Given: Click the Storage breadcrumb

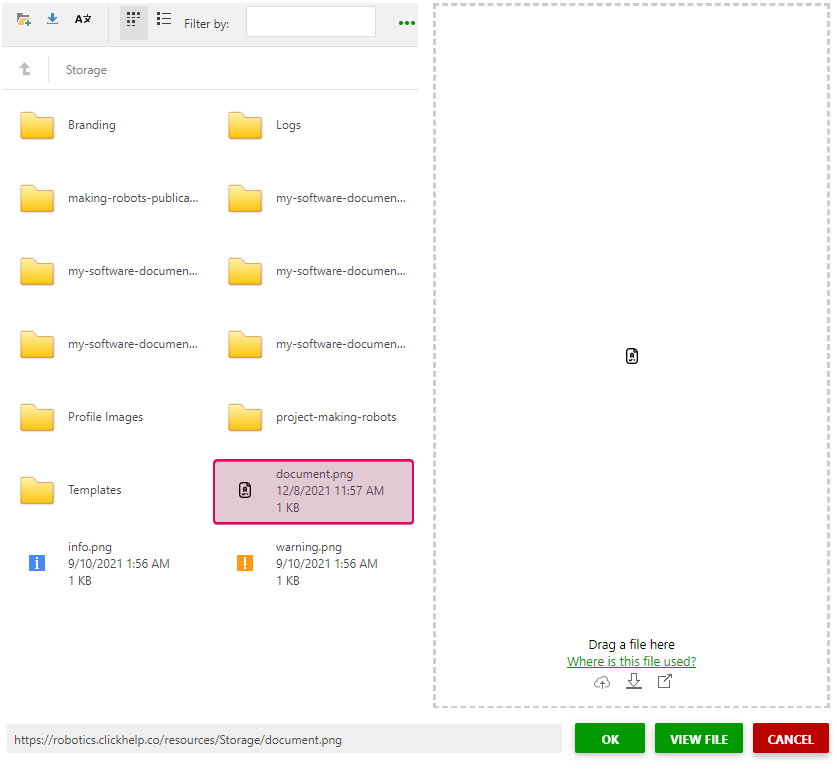Looking at the screenshot, I should click(86, 70).
